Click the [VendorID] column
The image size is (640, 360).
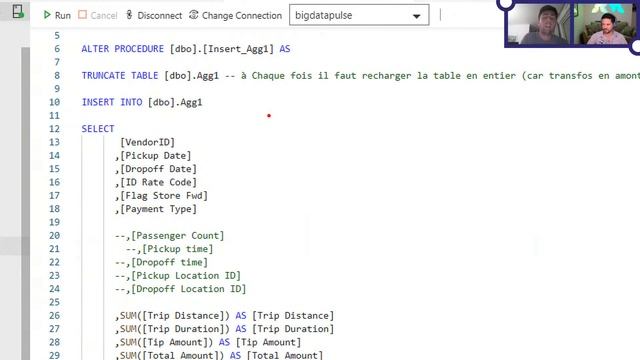pos(147,142)
